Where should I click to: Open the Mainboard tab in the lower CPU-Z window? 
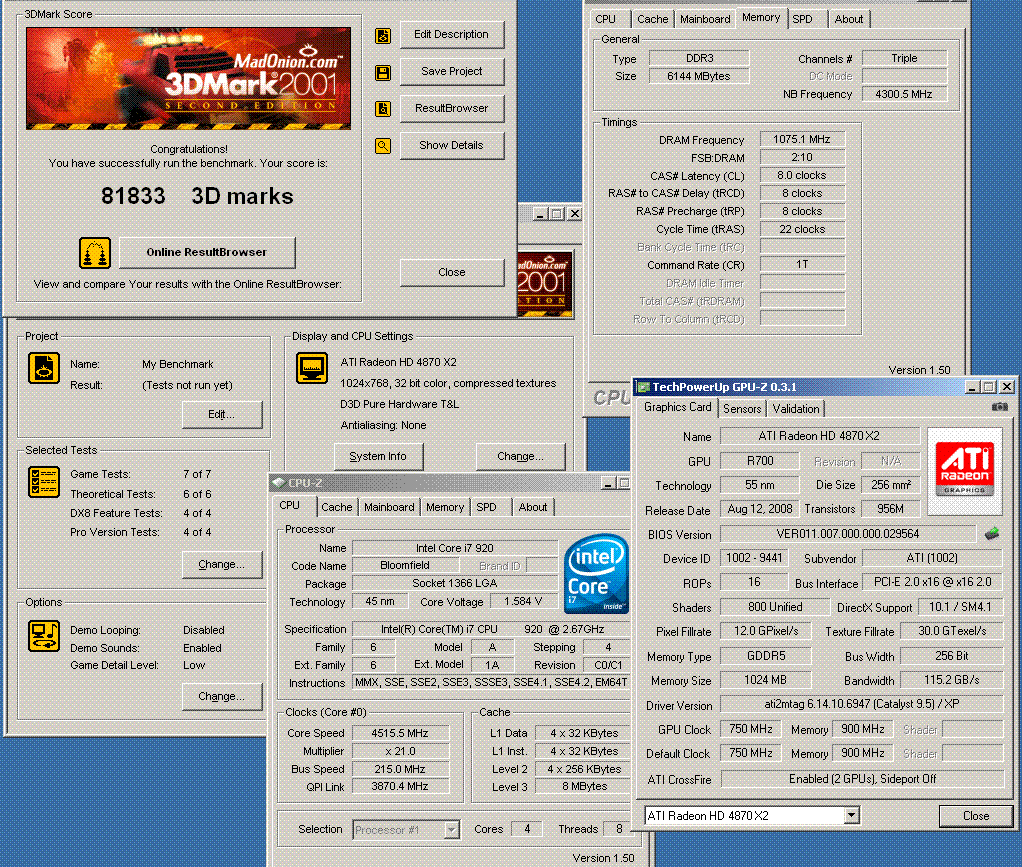(389, 507)
